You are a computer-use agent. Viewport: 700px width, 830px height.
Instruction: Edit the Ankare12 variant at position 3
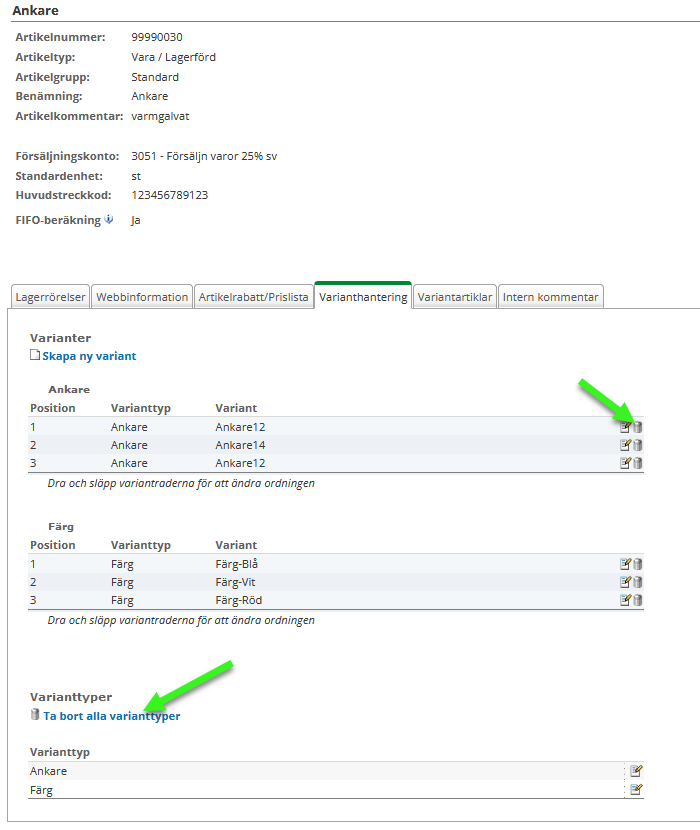tap(626, 463)
